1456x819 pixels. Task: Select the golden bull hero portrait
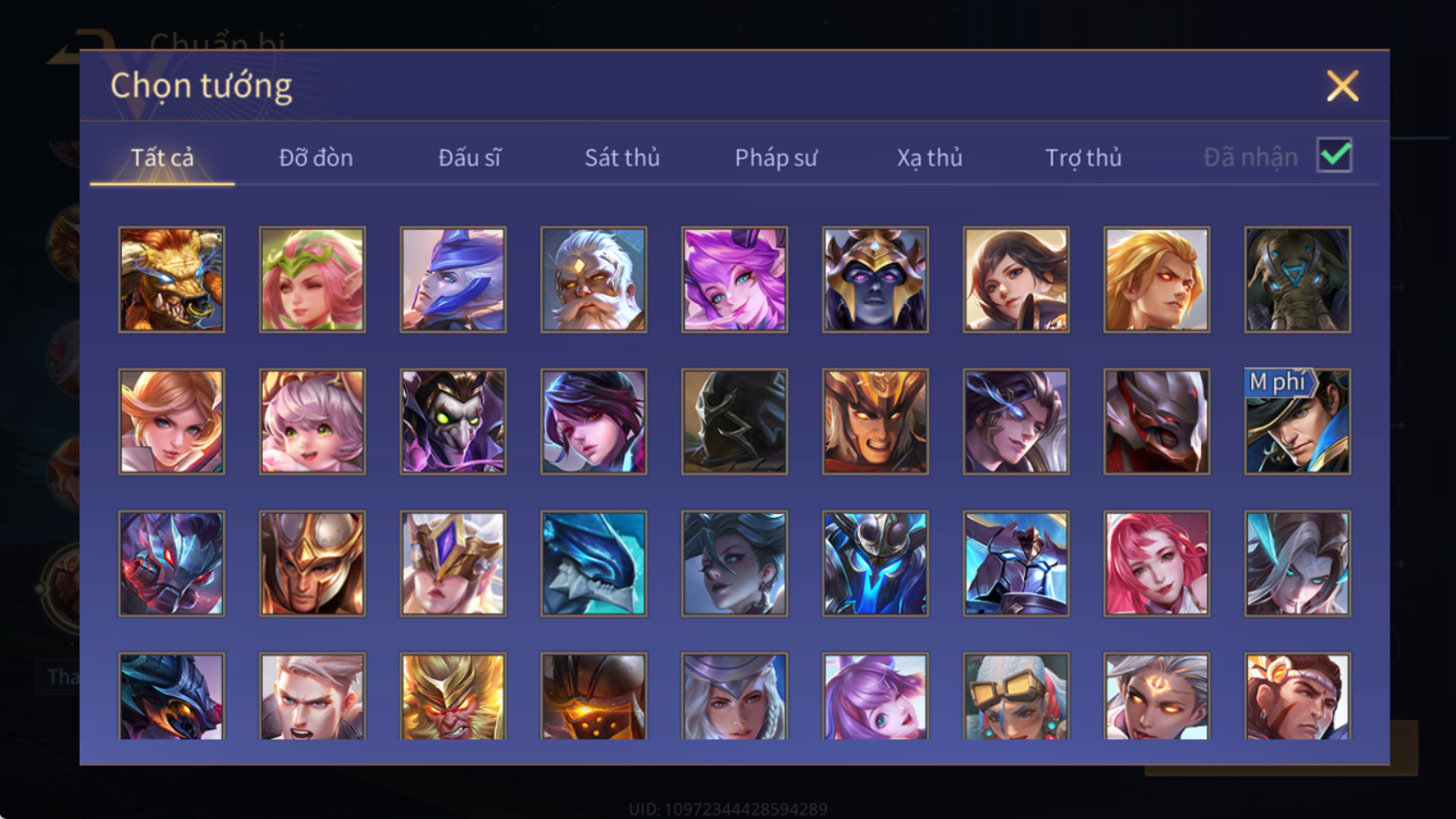click(172, 279)
